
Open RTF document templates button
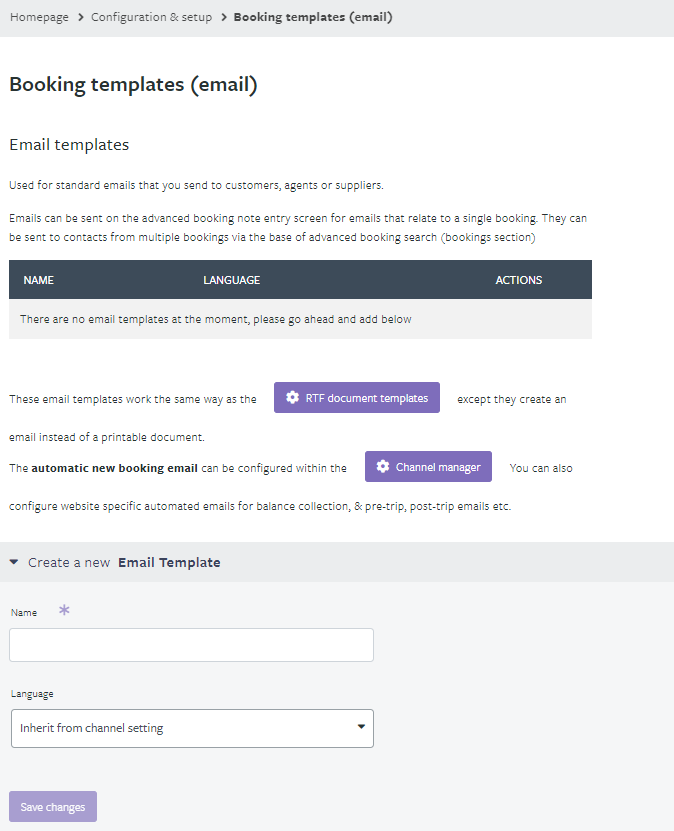click(357, 397)
